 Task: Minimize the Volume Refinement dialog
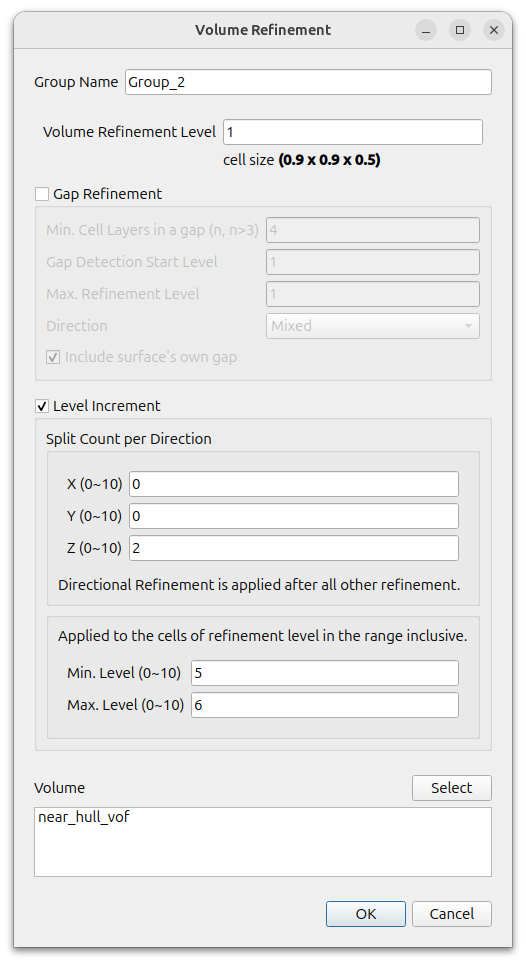pyautogui.click(x=426, y=30)
